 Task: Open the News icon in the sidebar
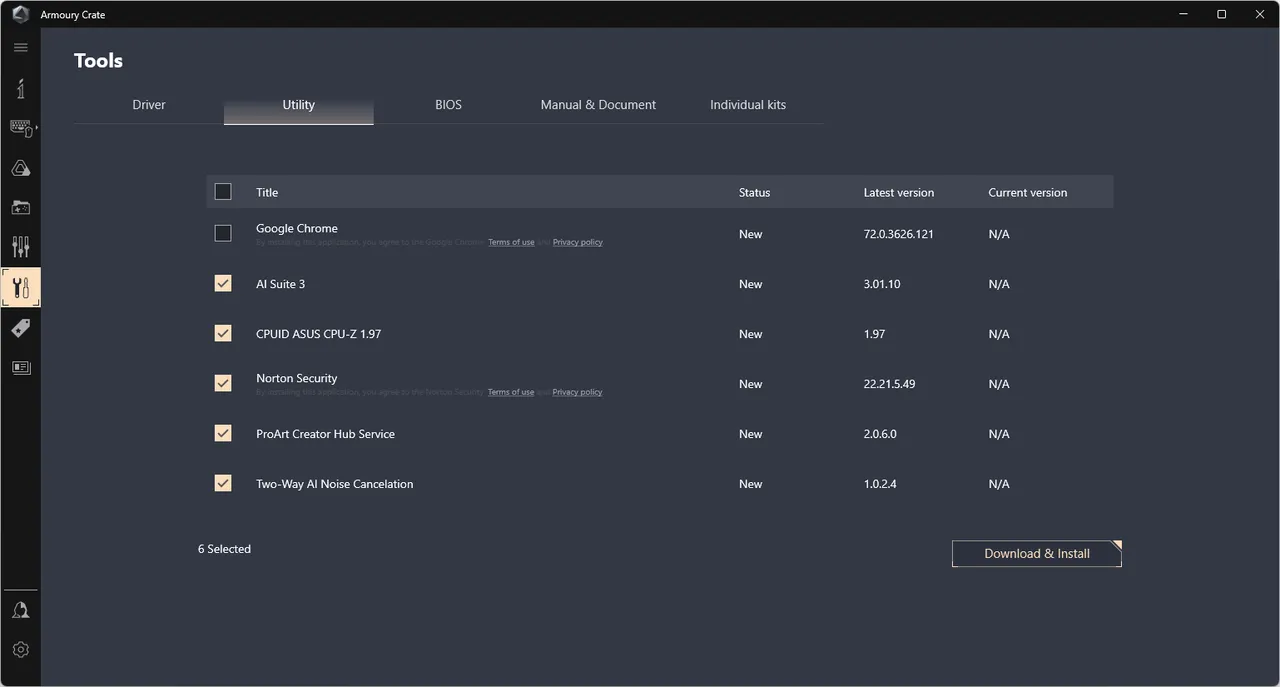pyautogui.click(x=20, y=368)
